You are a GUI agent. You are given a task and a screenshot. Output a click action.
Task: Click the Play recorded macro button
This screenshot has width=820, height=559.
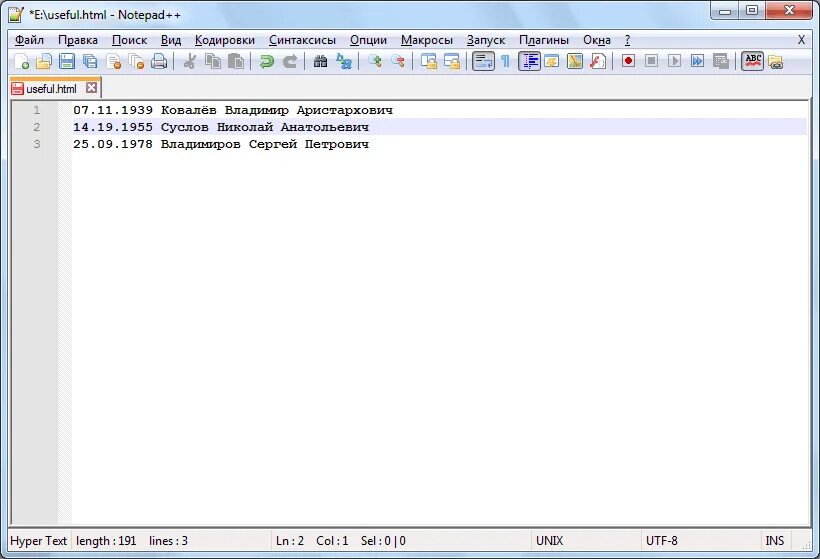pyautogui.click(x=674, y=61)
